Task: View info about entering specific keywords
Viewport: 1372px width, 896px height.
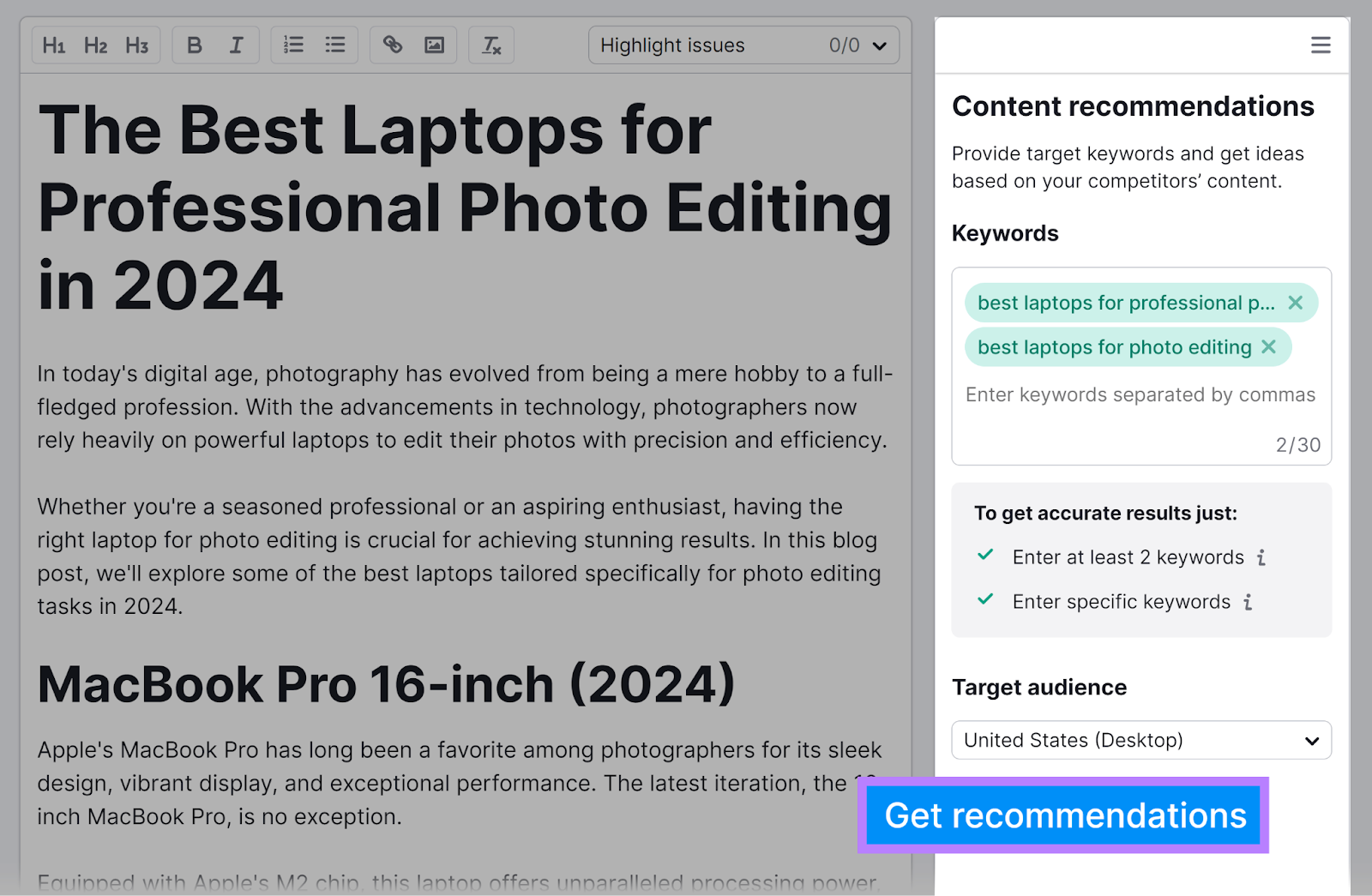Action: pyautogui.click(x=1249, y=602)
